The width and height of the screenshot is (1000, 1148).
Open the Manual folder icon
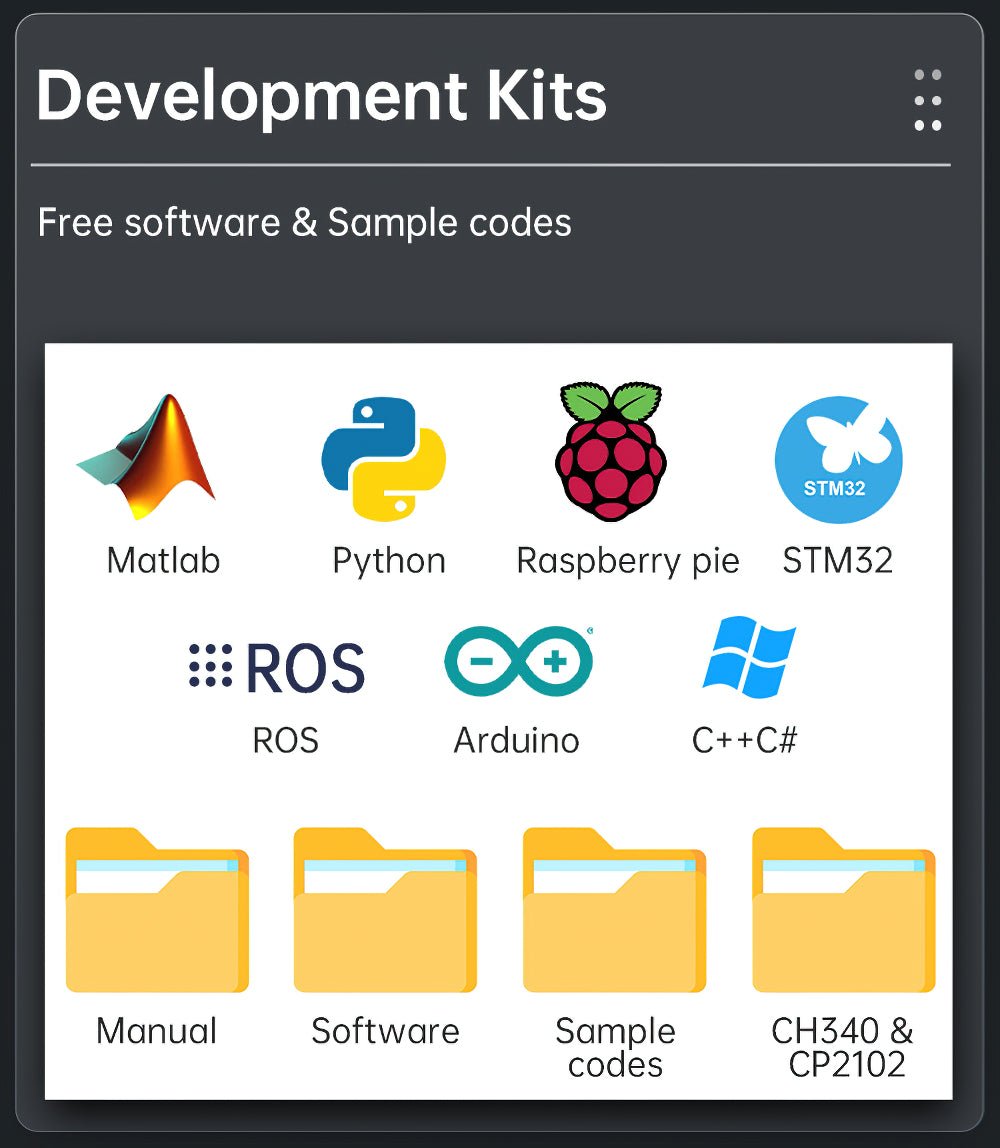[157, 911]
